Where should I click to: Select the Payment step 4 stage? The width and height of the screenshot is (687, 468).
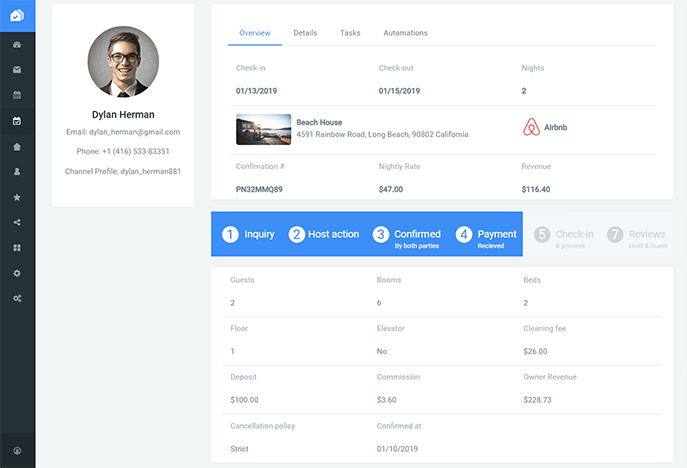coord(486,238)
